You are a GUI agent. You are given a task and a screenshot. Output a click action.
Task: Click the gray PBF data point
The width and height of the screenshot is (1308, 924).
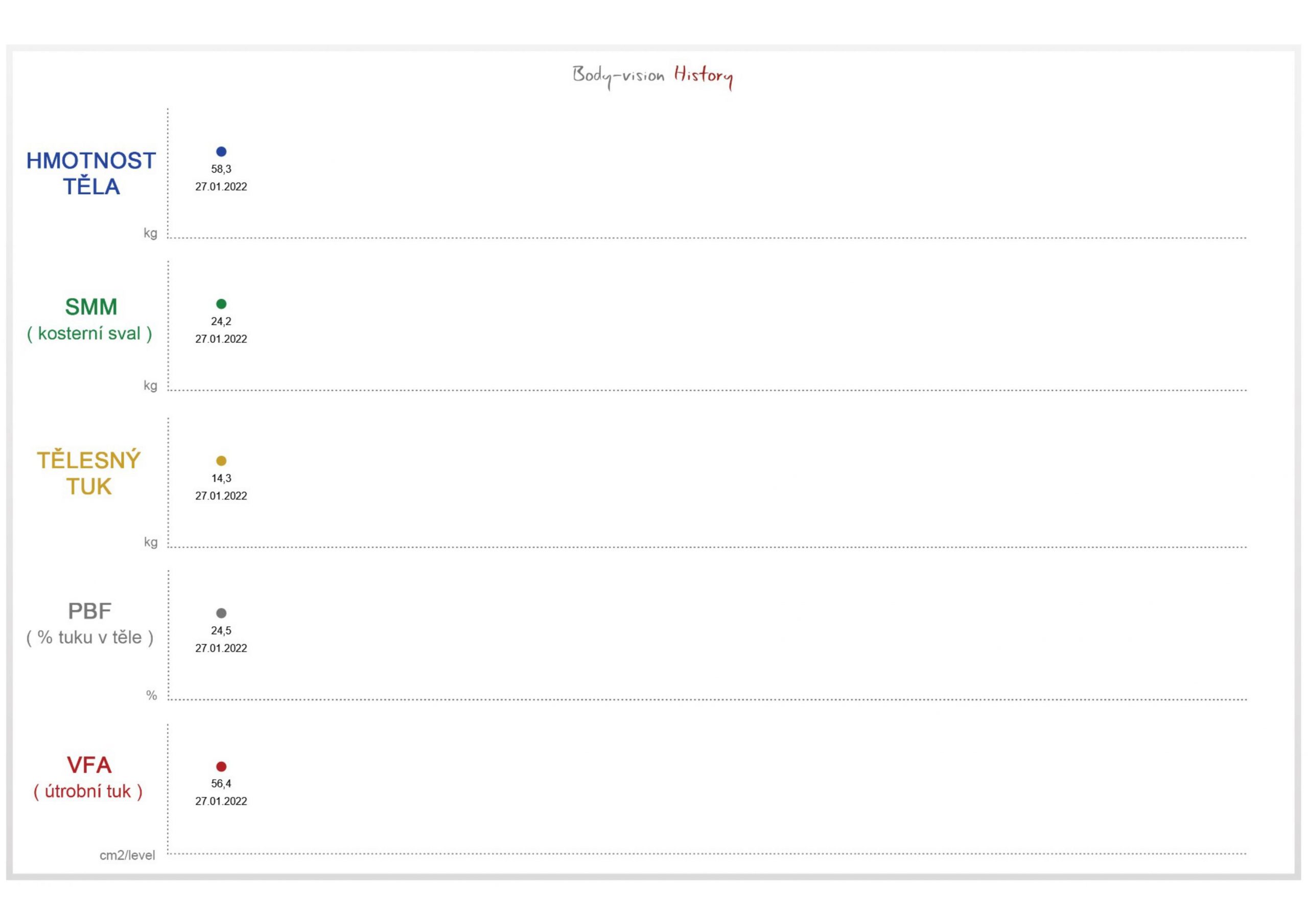[x=221, y=613]
